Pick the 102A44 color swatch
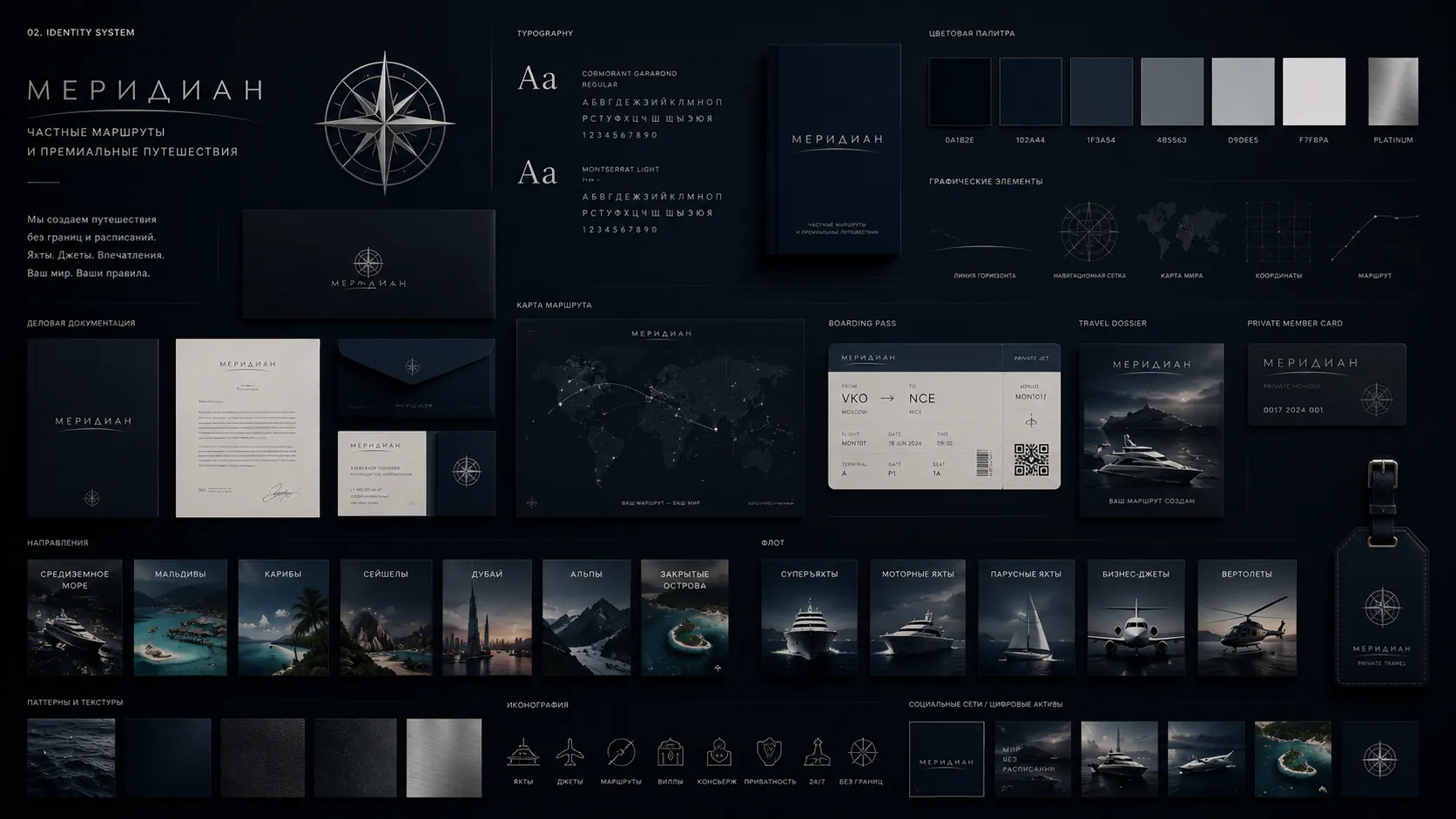 click(1030, 91)
